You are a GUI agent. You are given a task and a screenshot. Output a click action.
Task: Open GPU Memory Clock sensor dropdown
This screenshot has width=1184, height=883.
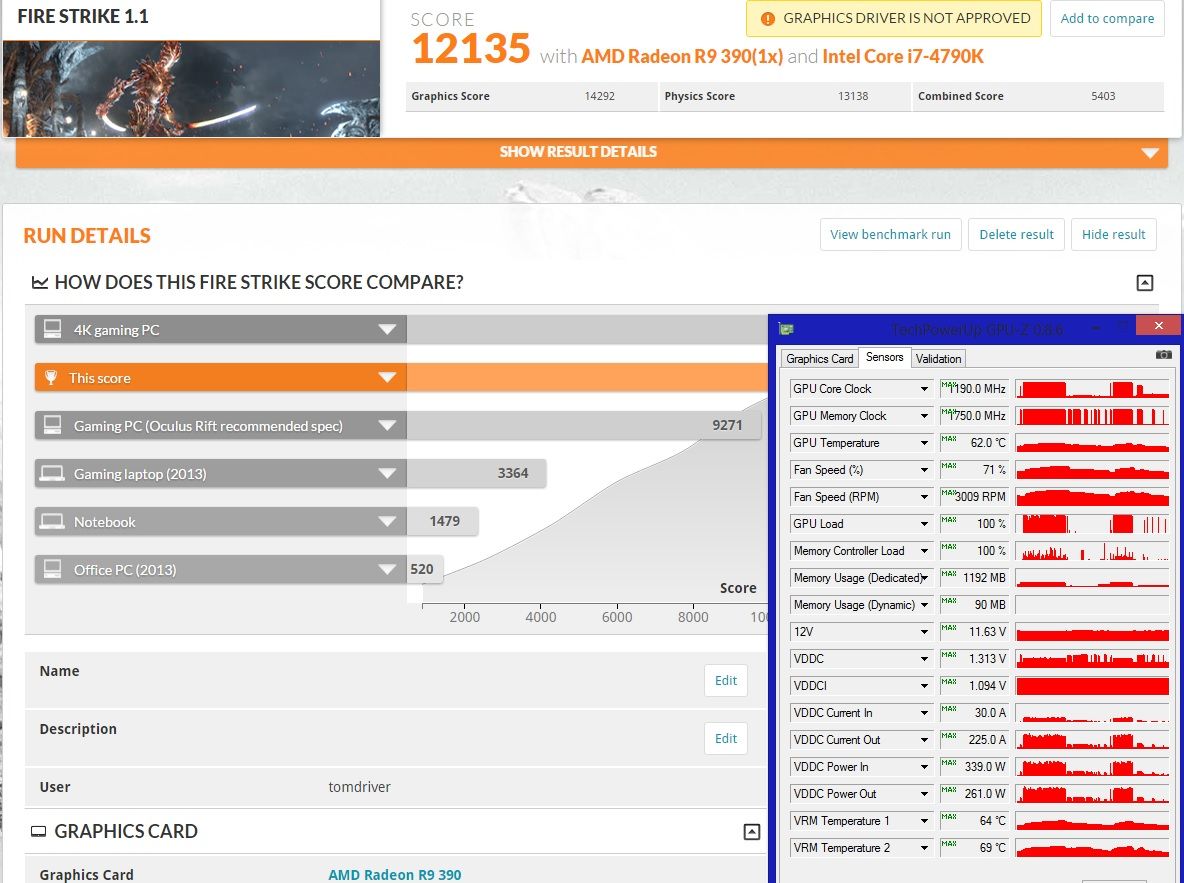pos(923,416)
